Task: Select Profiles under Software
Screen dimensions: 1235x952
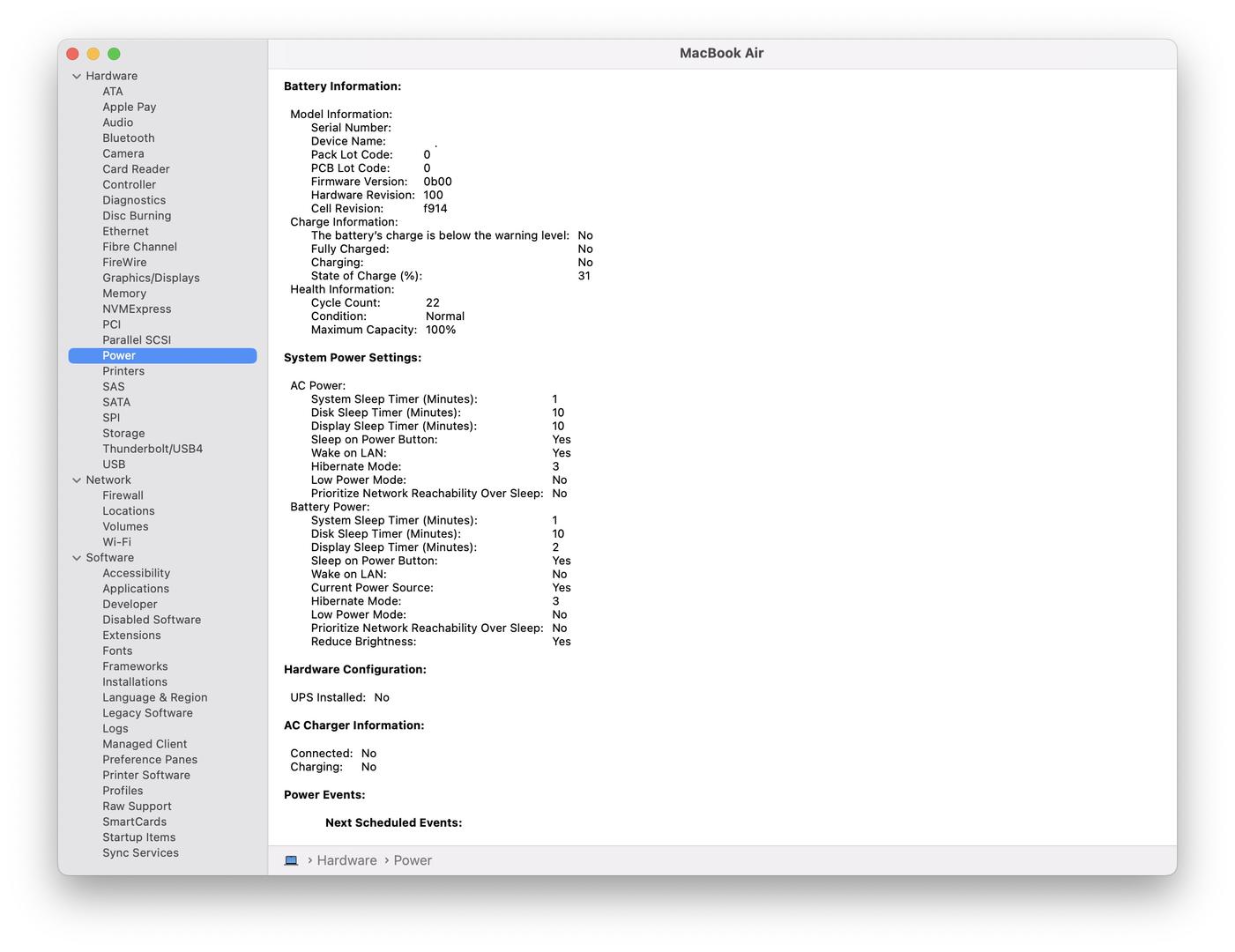Action: click(x=123, y=791)
